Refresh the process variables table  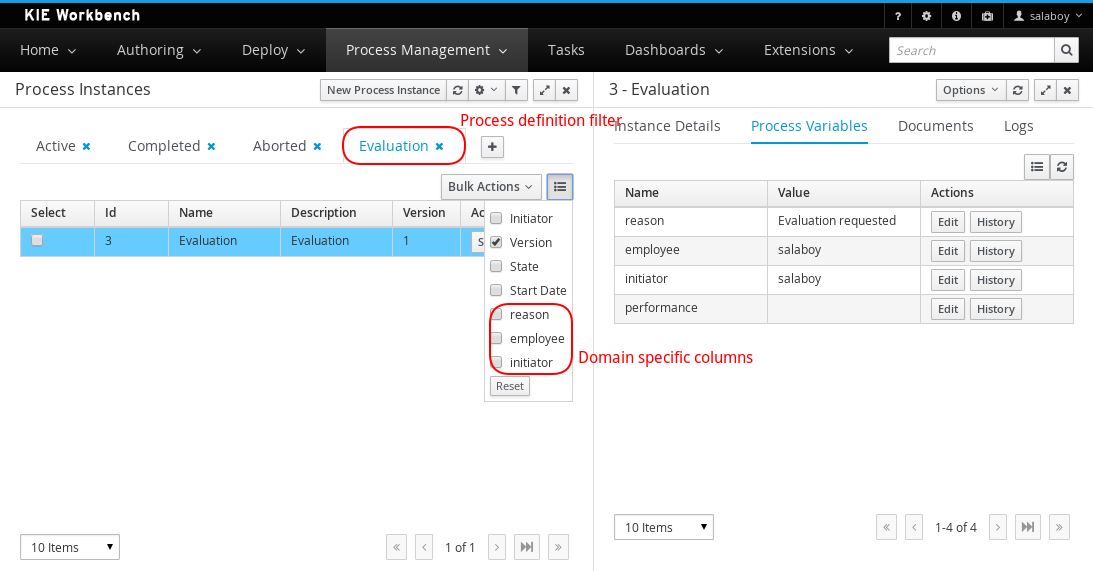pos(1061,167)
